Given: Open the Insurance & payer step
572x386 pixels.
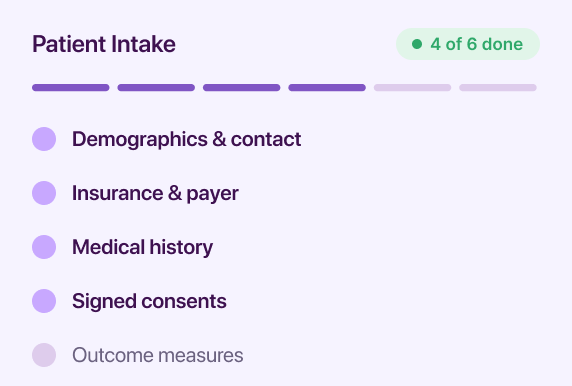Looking at the screenshot, I should pyautogui.click(x=155, y=193).
